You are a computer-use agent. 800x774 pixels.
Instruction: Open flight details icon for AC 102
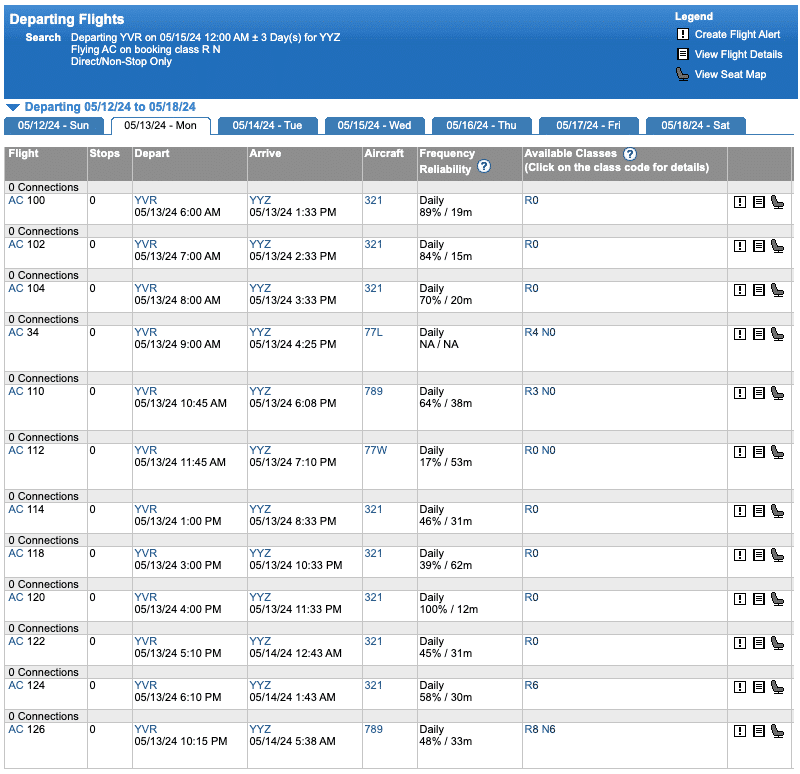point(759,246)
